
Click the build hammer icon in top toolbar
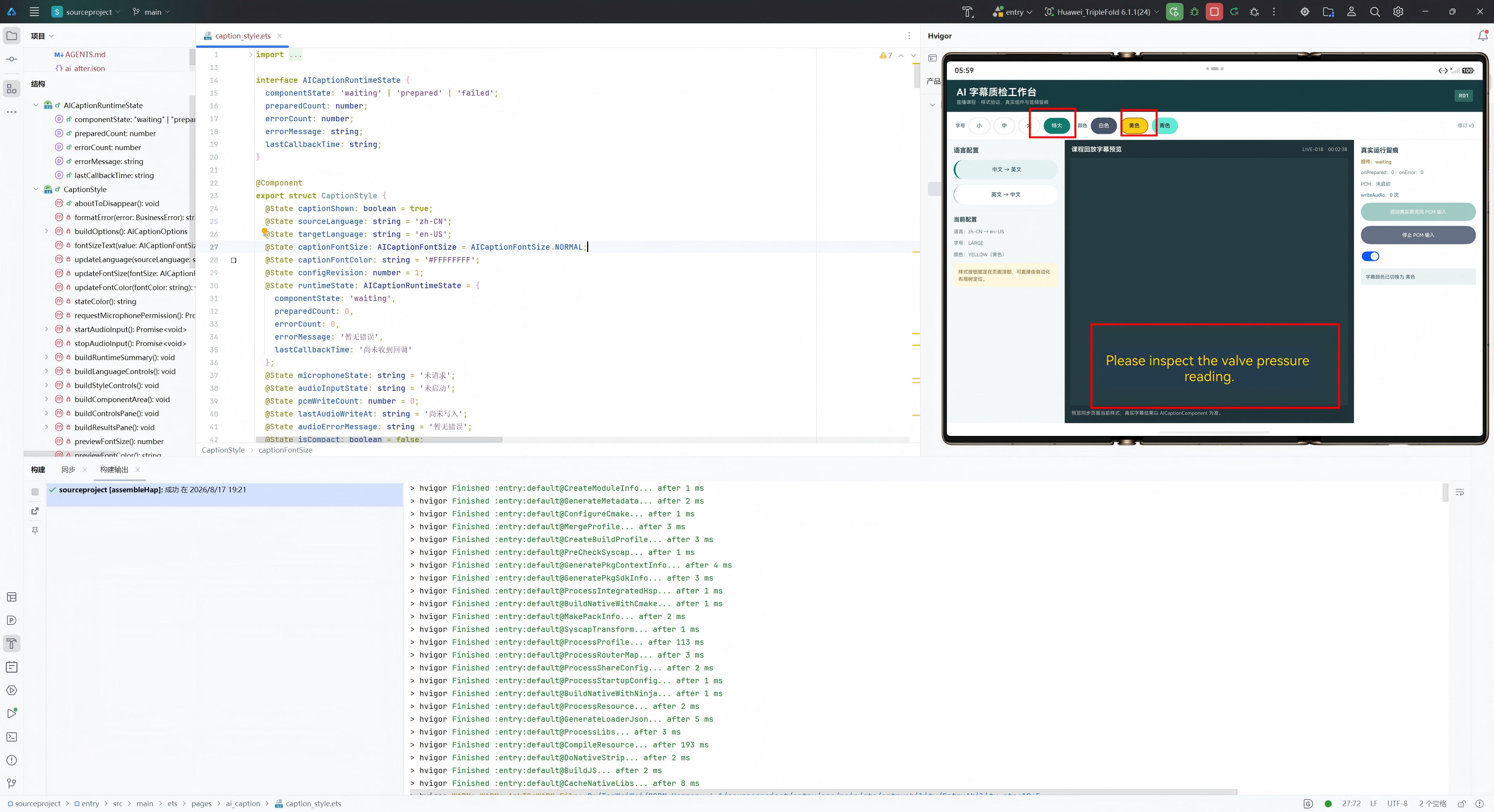click(967, 12)
